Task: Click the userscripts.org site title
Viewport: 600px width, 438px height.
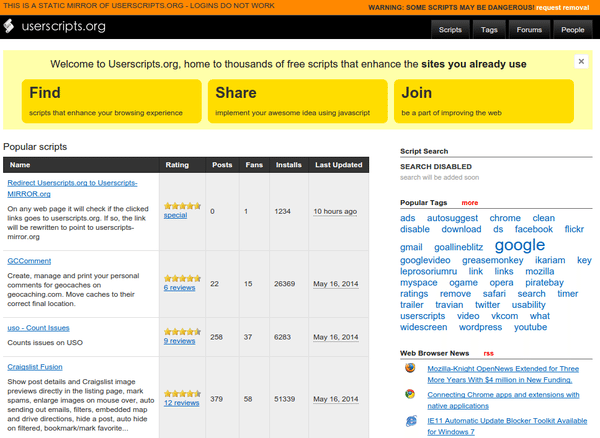Action: (64, 26)
